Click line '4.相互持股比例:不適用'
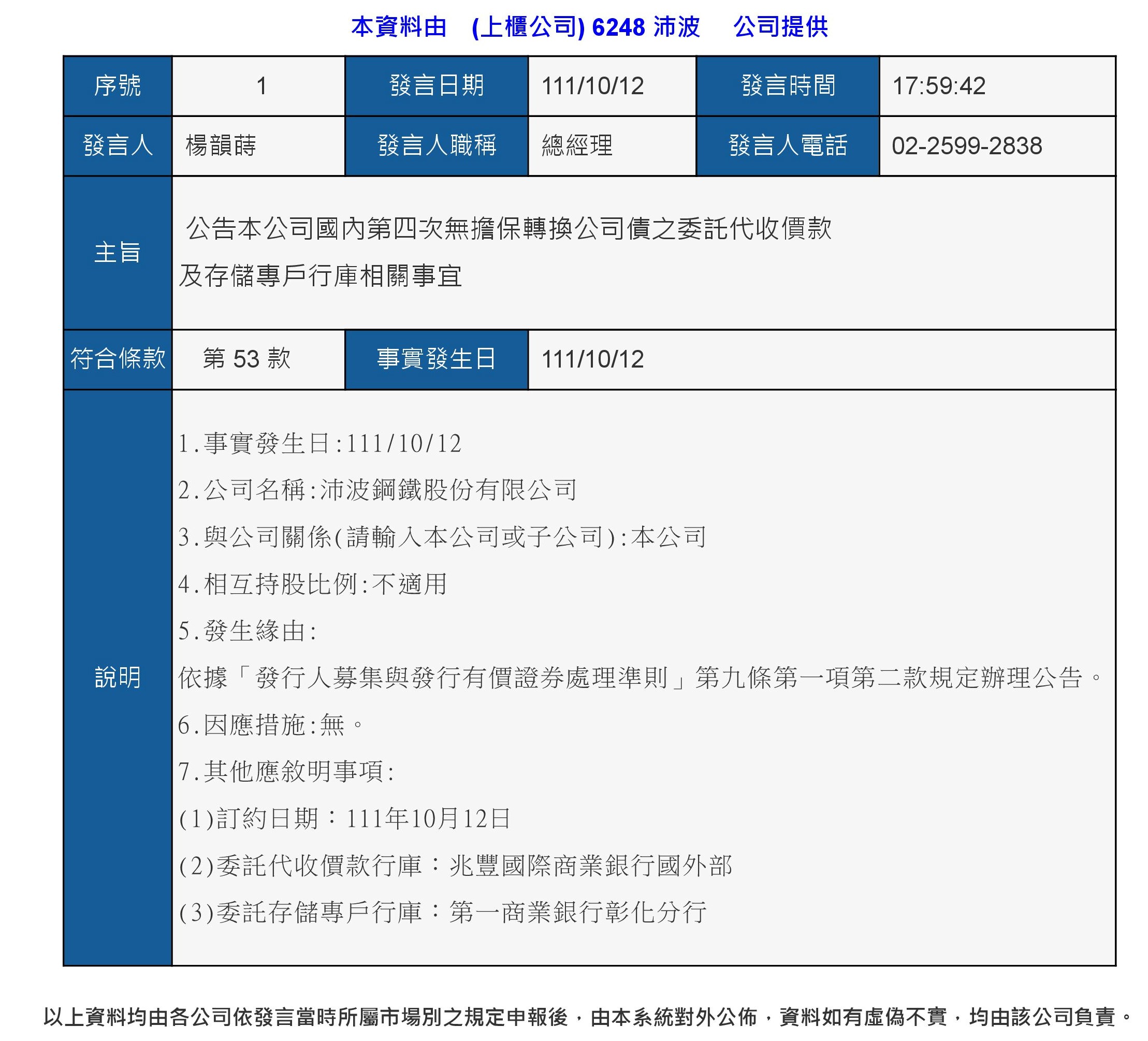 tap(313, 584)
